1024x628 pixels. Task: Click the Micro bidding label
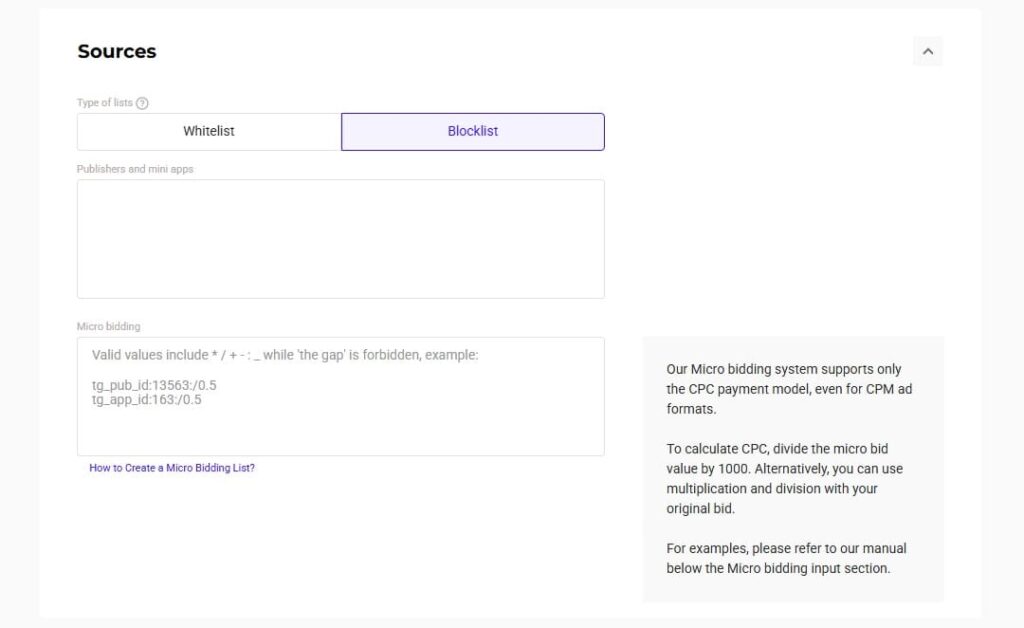click(x=108, y=326)
